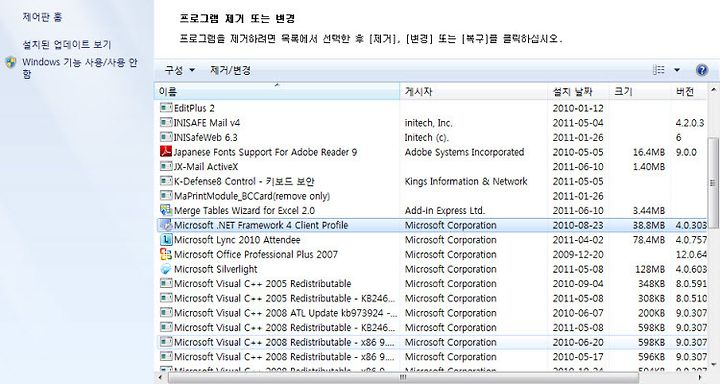Click publisher Add-in Express Ltd.
The image size is (720, 384).
pyautogui.click(x=444, y=211)
